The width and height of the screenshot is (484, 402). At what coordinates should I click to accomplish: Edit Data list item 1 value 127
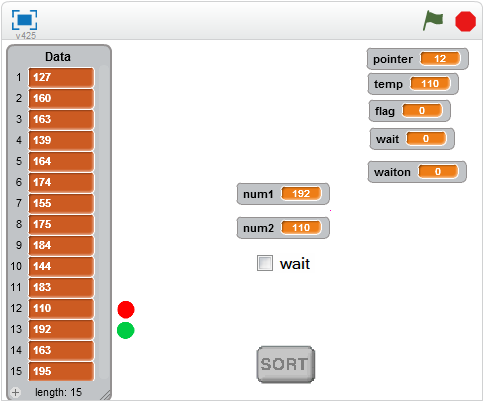click(61, 77)
